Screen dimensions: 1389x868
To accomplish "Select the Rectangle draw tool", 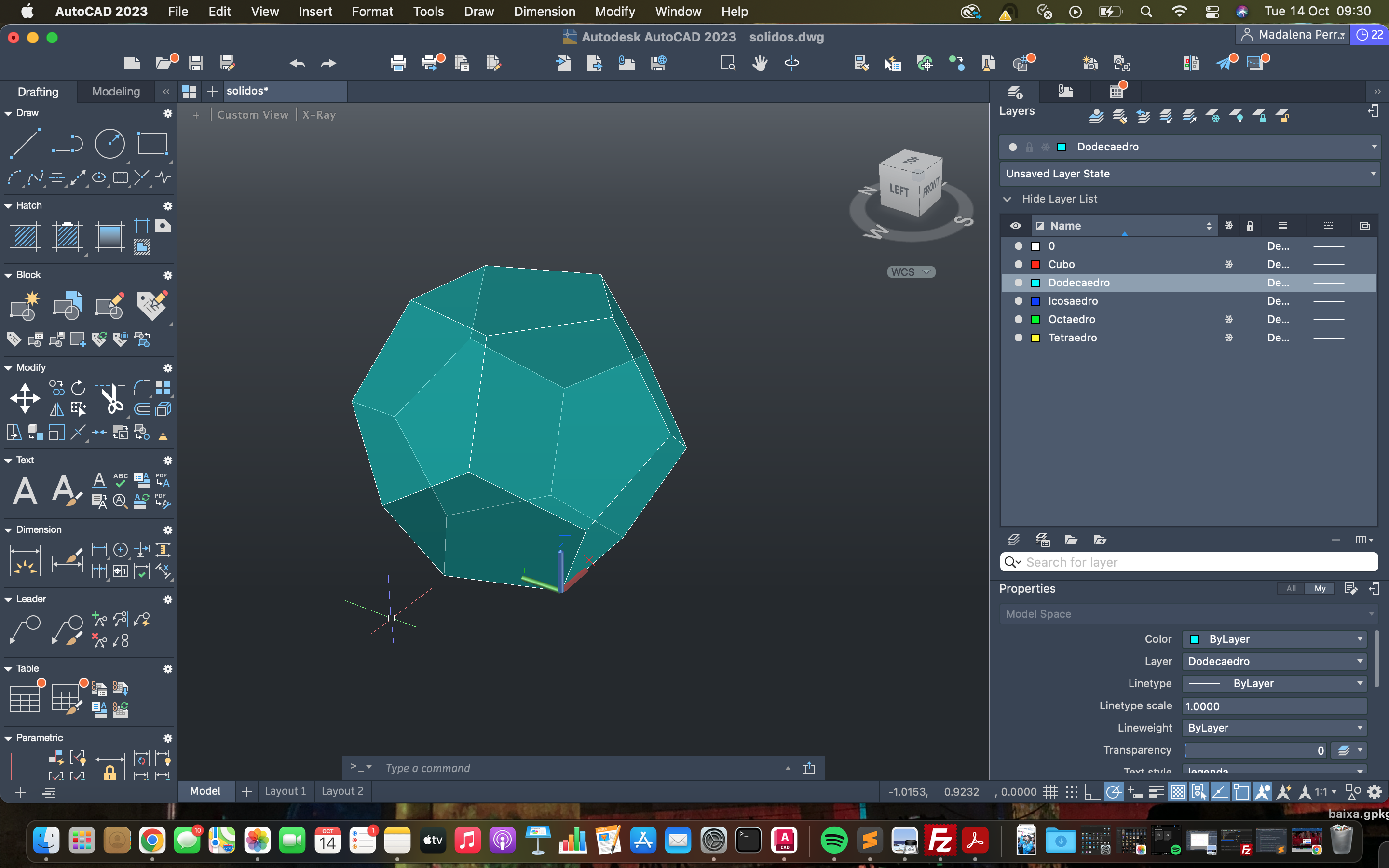I will click(152, 144).
